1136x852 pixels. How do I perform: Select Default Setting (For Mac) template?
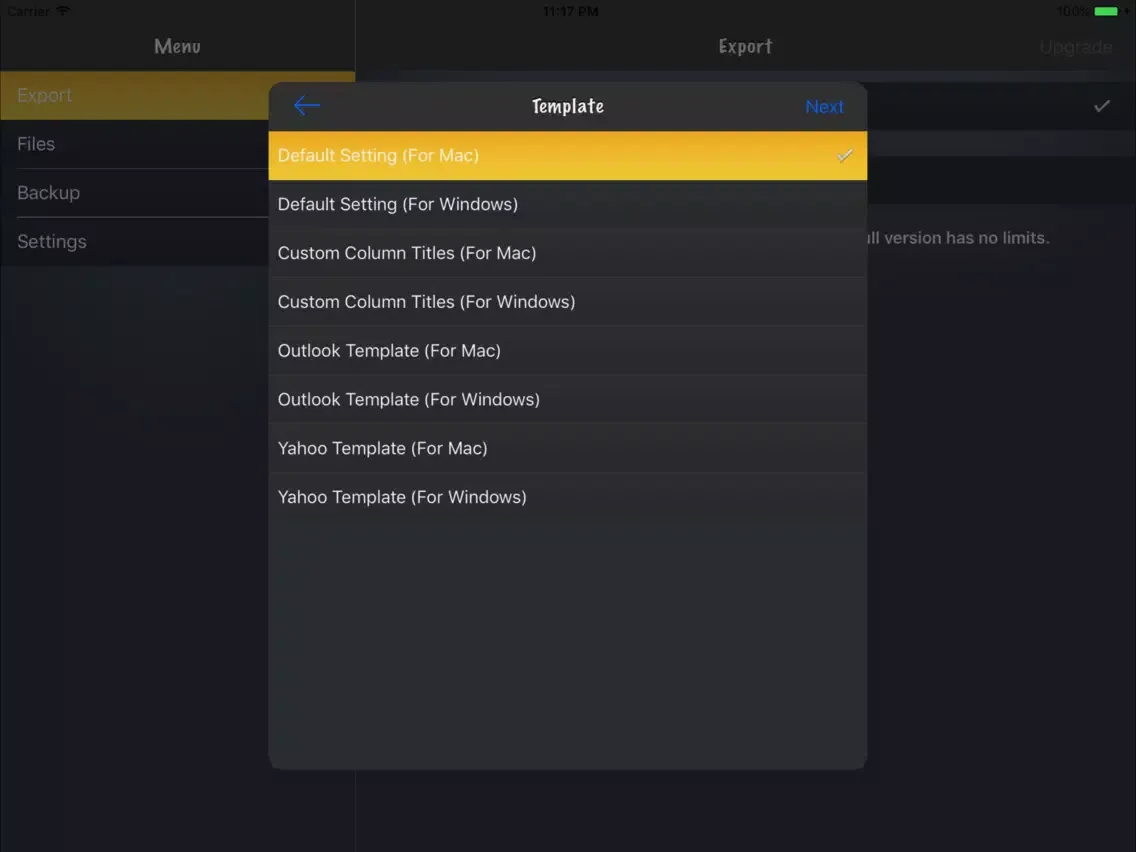coord(567,156)
